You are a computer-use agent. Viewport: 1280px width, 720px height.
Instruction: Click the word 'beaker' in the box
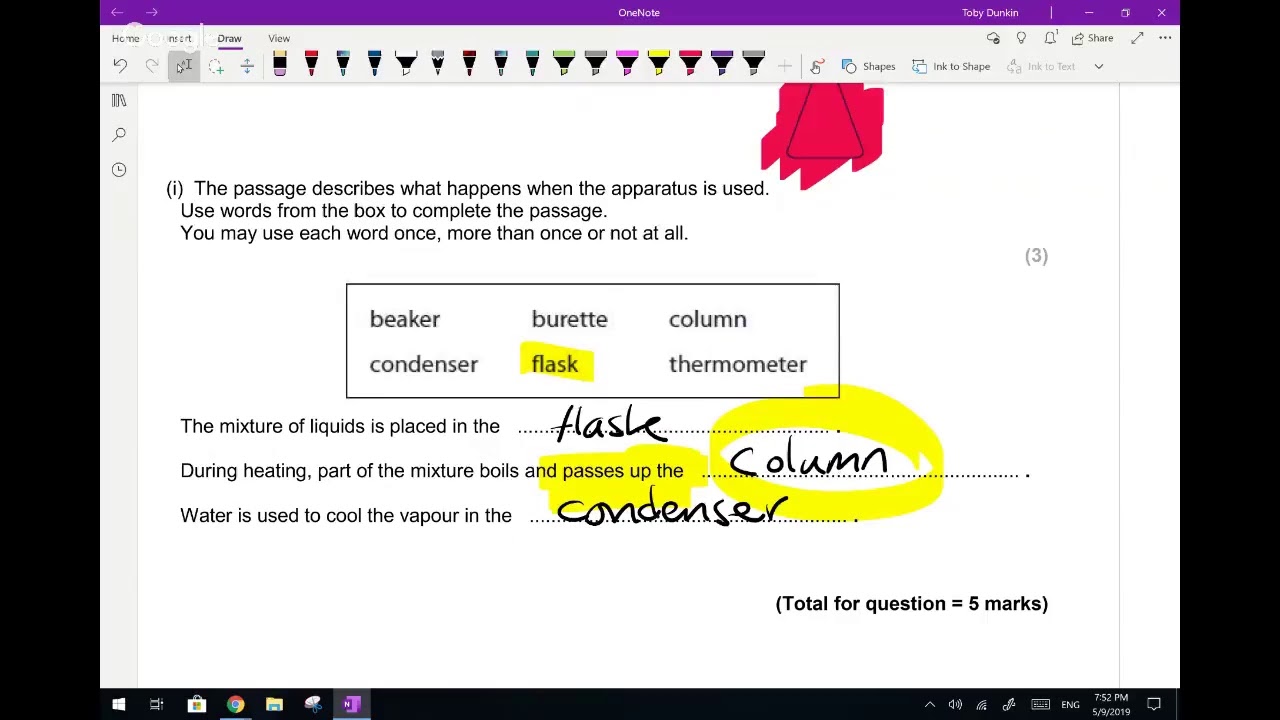tap(404, 319)
